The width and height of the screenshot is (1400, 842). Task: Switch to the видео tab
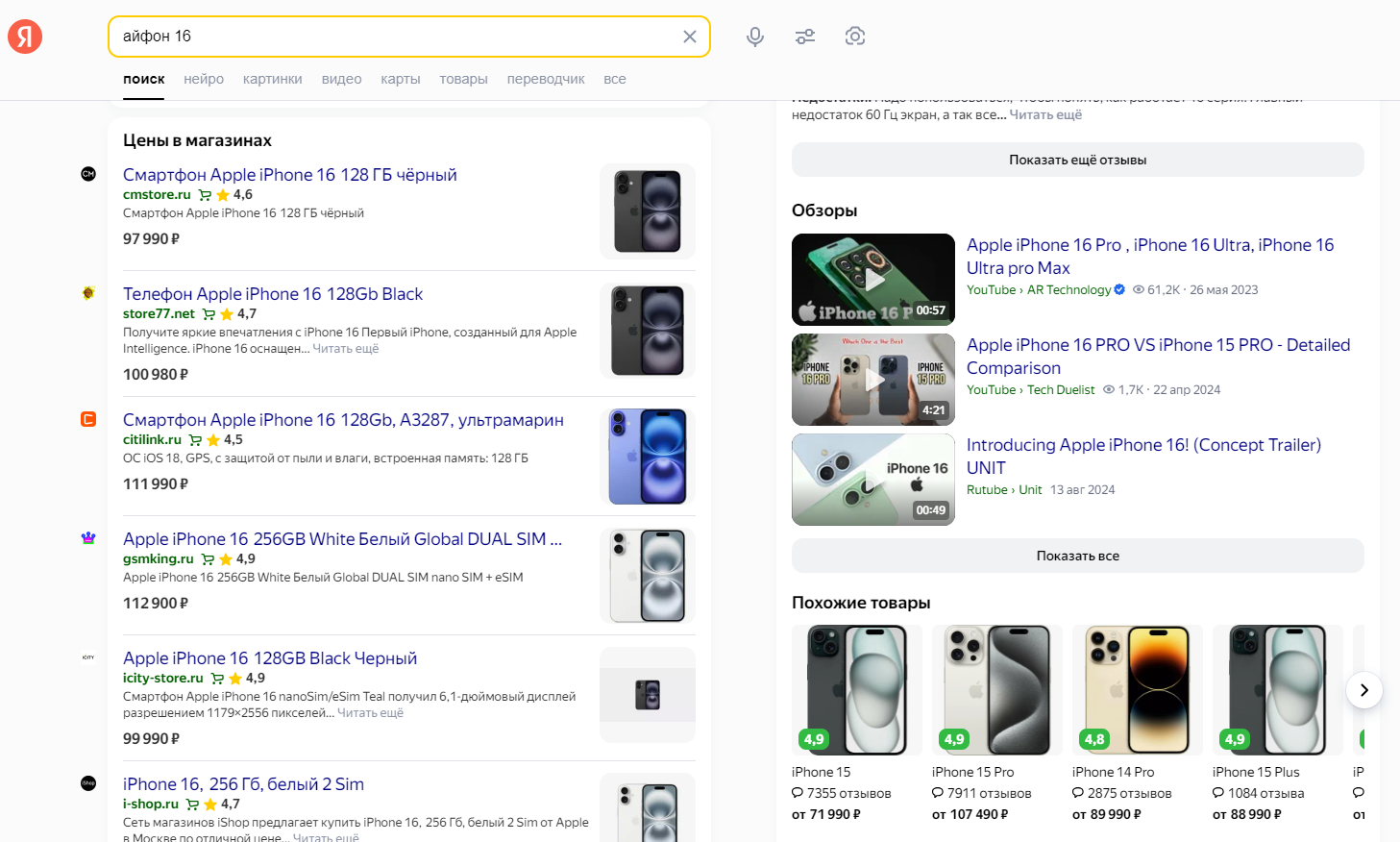tap(341, 79)
